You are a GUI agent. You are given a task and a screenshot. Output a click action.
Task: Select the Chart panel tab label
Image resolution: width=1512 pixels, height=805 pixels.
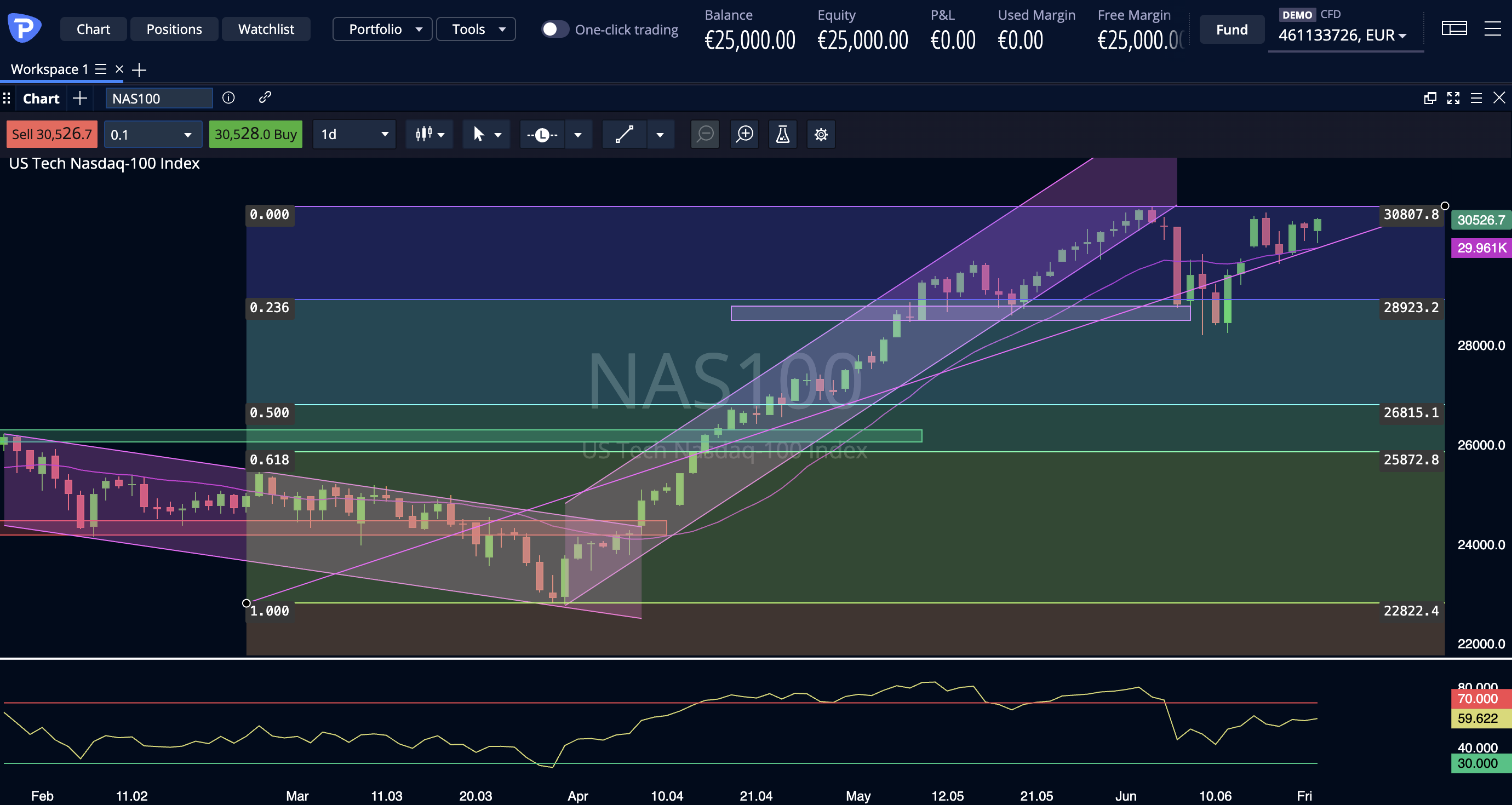point(41,99)
